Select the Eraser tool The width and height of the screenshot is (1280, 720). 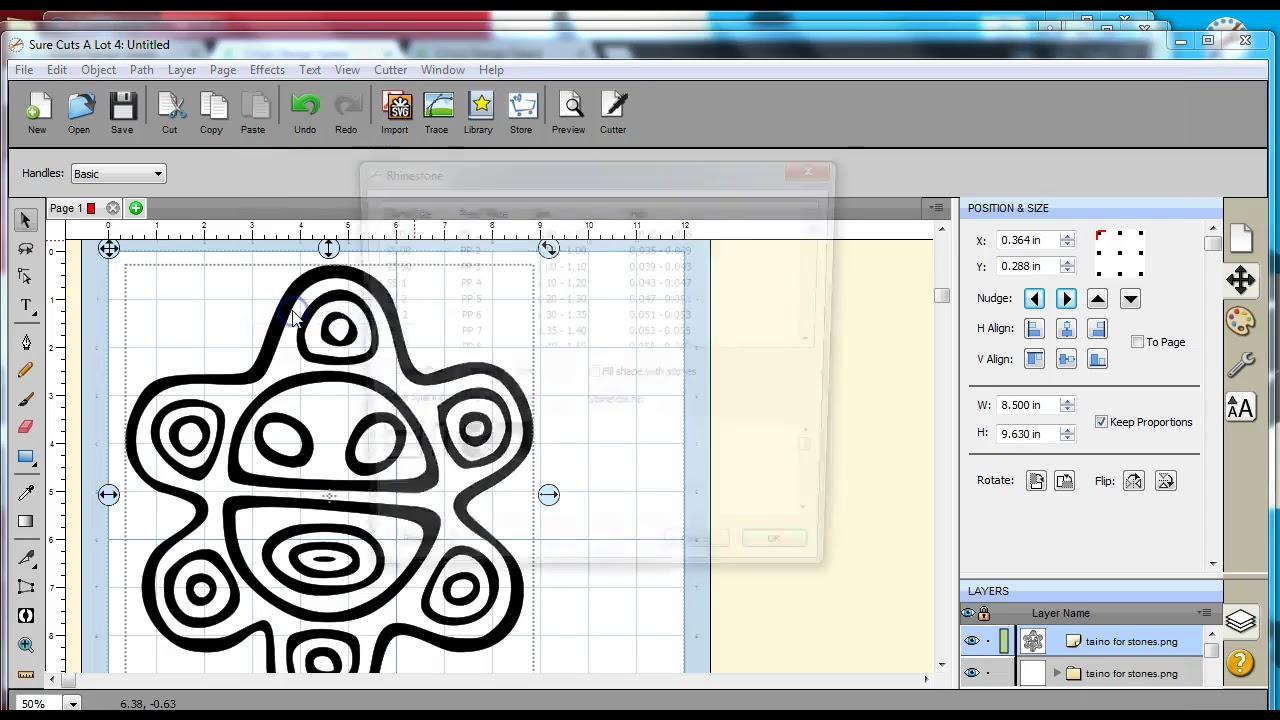(x=26, y=427)
